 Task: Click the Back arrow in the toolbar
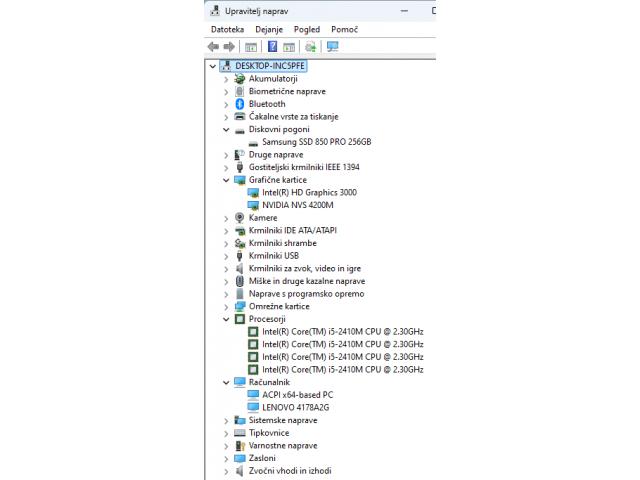[213, 47]
